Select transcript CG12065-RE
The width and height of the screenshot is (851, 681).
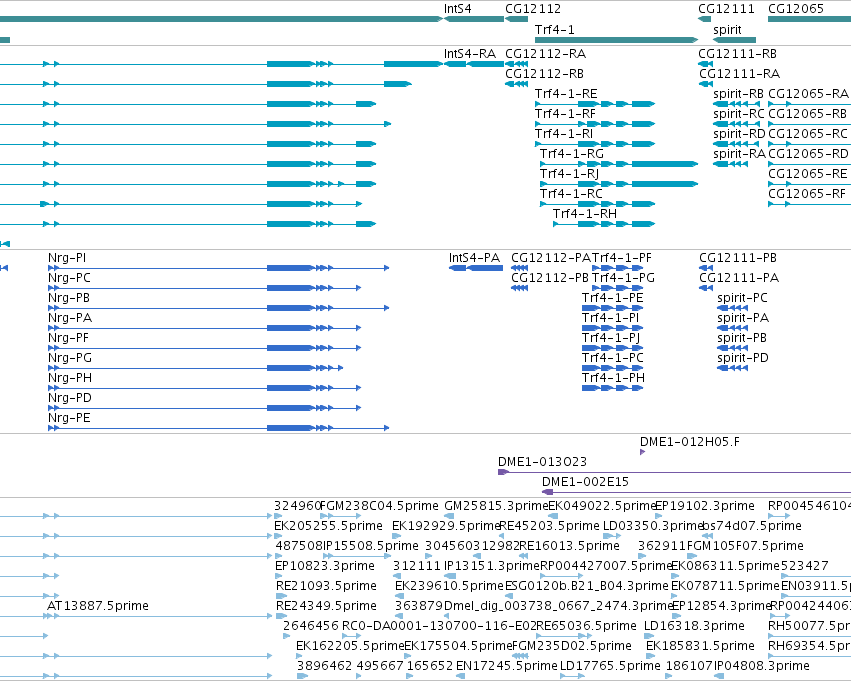pos(808,174)
